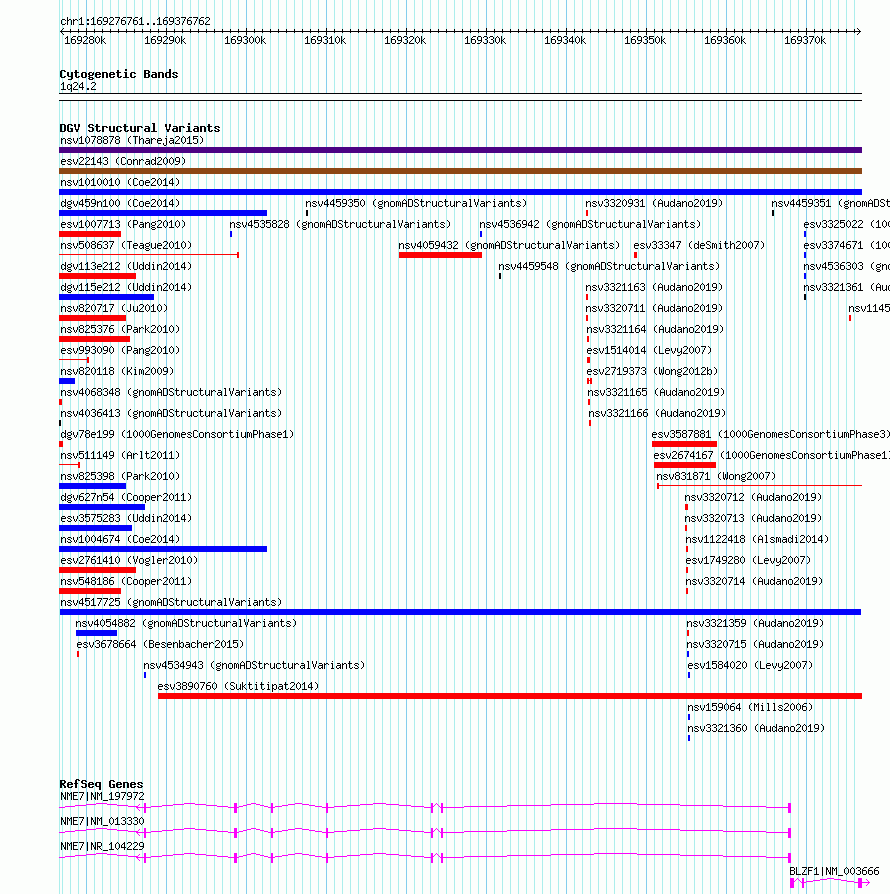Open nsv3320712 (Audano2019) variant

point(753,498)
